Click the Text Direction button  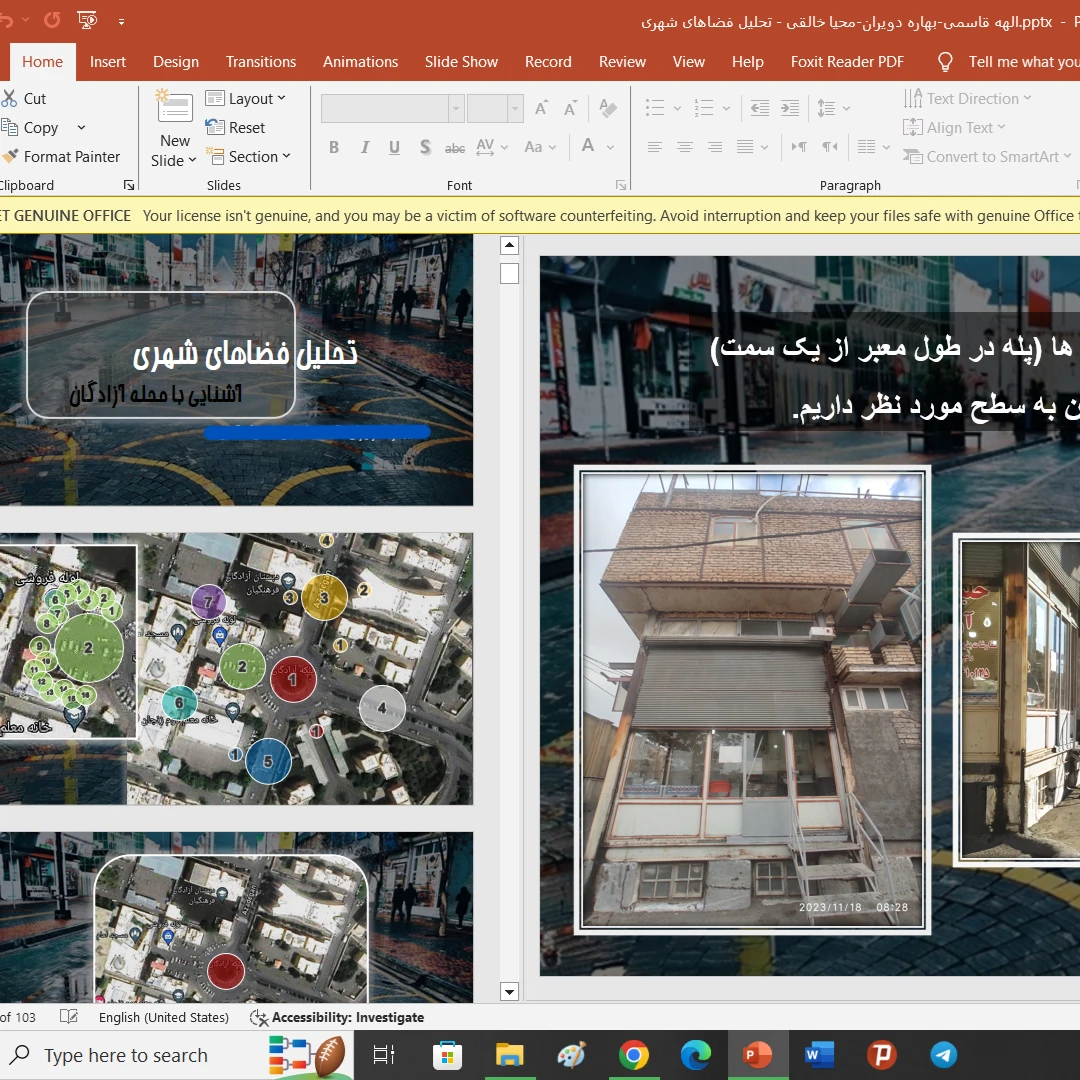coord(967,98)
